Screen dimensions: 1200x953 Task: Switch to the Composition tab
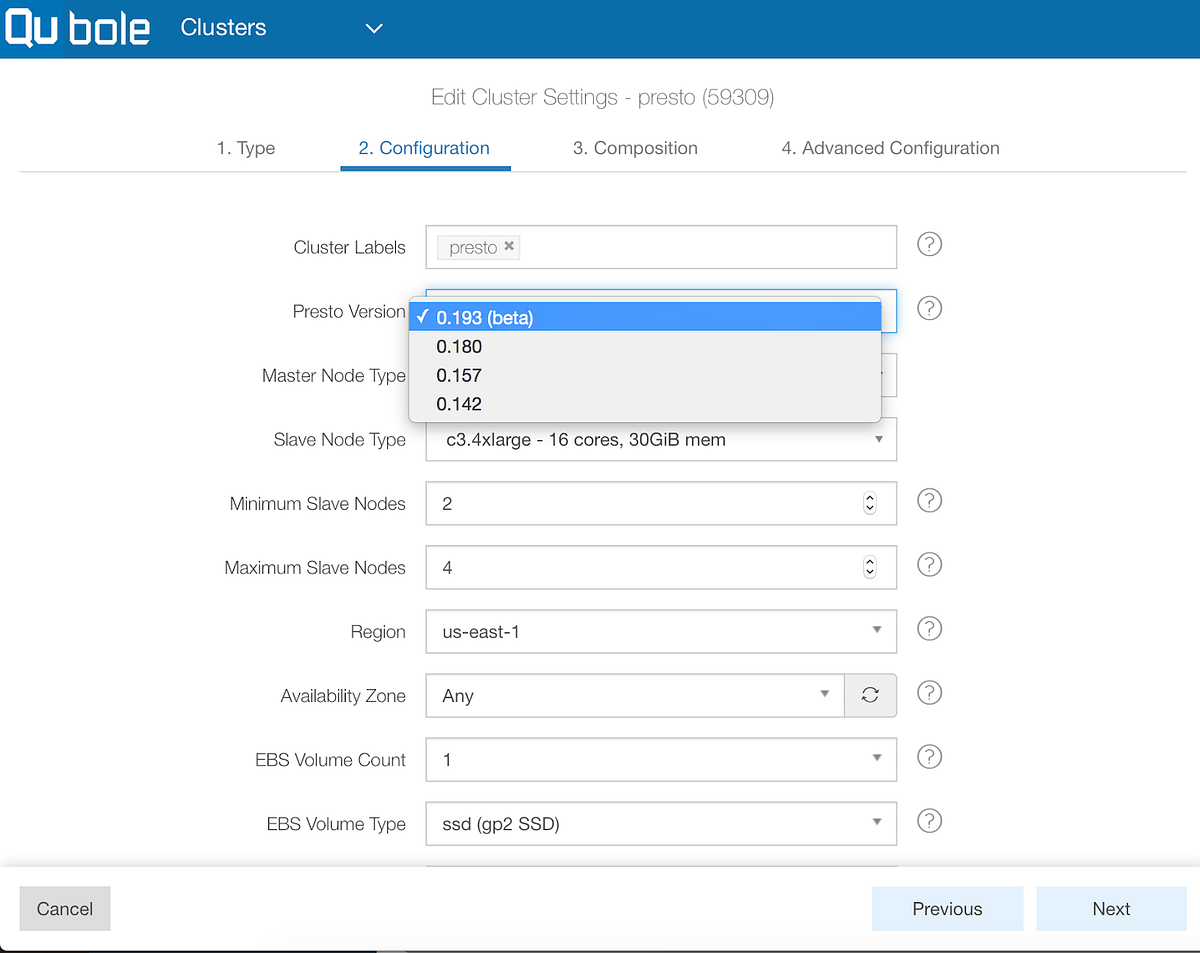tap(635, 147)
